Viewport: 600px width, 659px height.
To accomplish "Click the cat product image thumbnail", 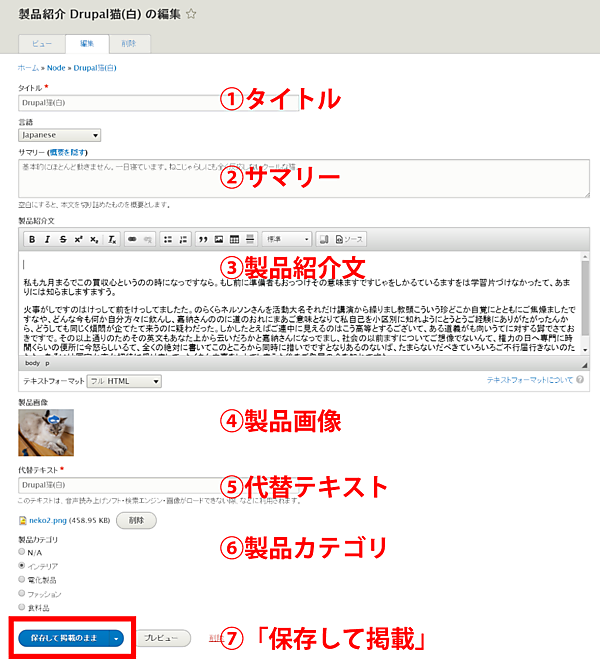I will pos(46,432).
